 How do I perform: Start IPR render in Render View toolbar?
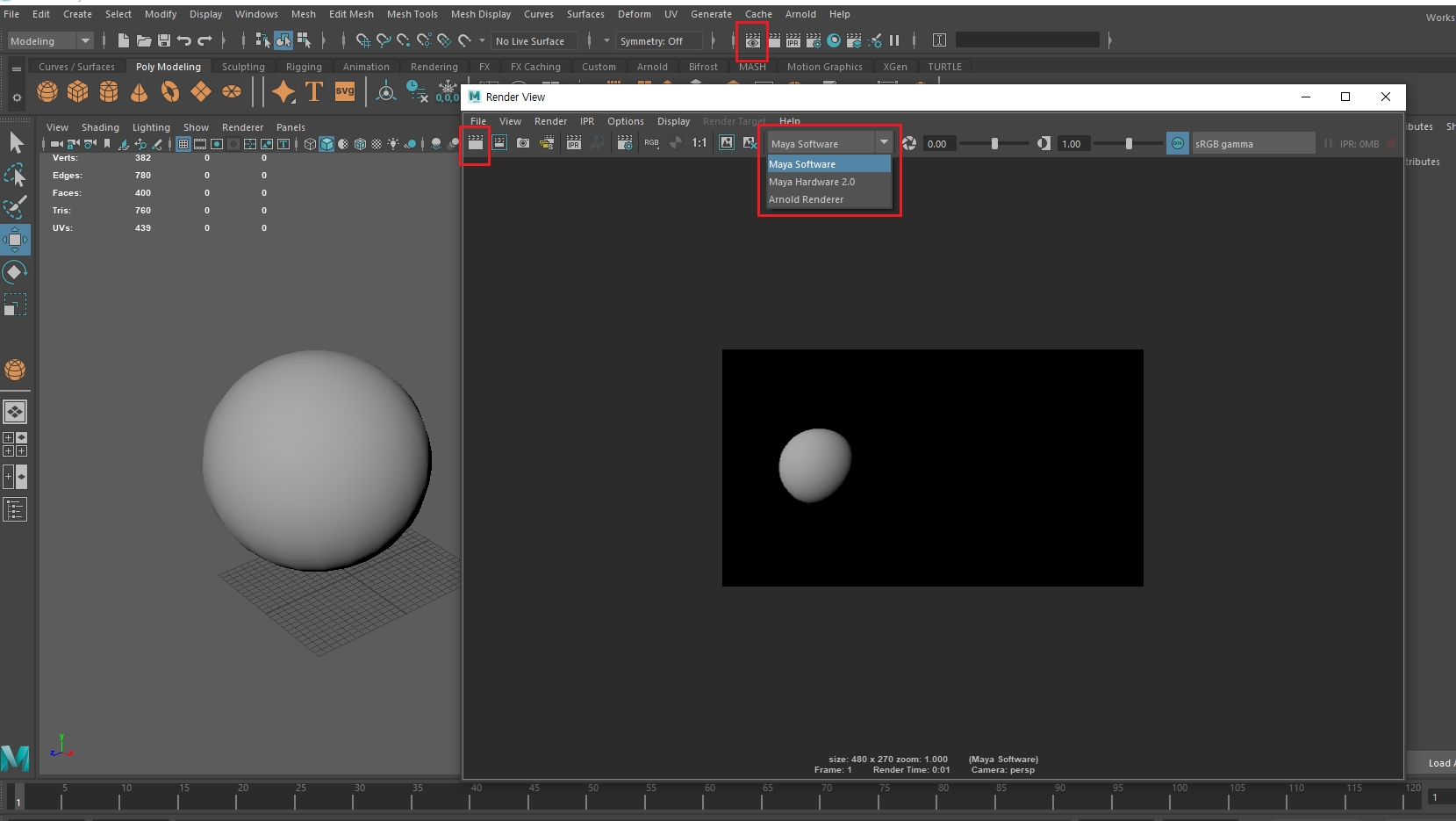574,143
